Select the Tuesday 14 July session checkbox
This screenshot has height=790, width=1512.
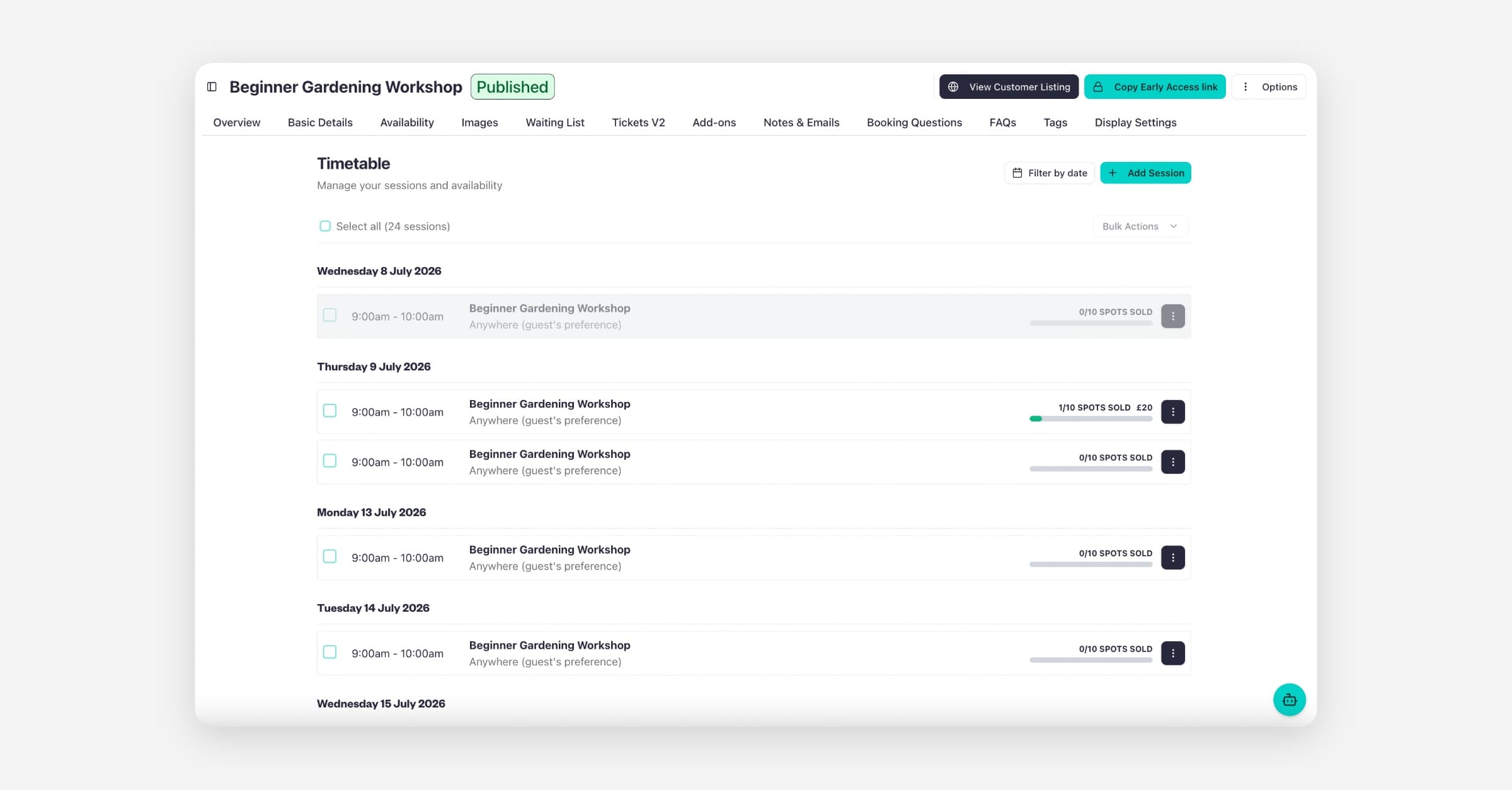pos(329,652)
